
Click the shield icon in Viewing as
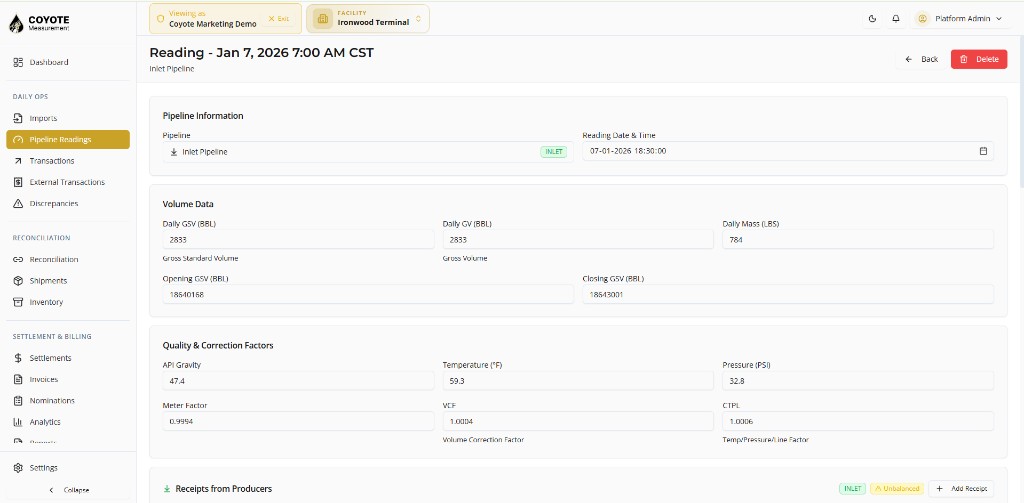click(161, 18)
